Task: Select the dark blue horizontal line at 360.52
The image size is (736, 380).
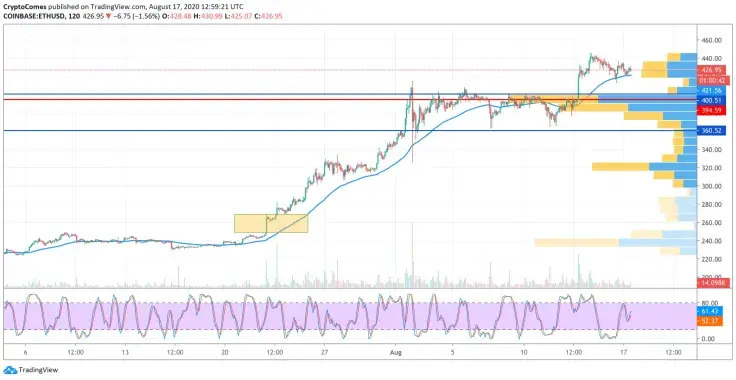Action: [350, 130]
